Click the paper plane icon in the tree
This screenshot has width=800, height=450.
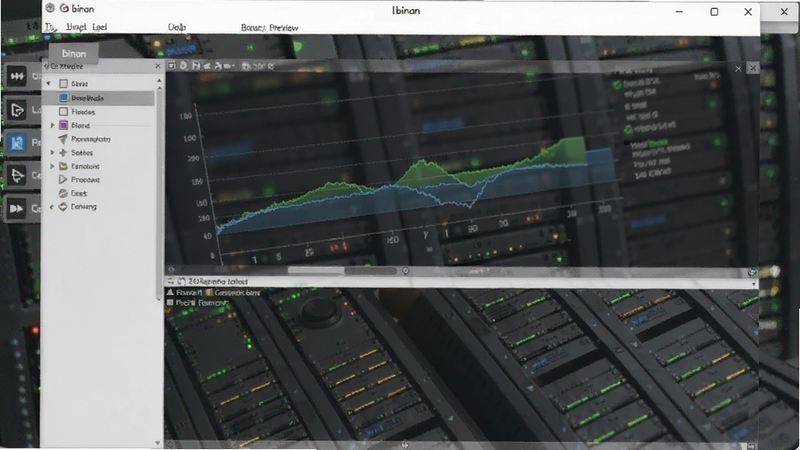click(63, 139)
